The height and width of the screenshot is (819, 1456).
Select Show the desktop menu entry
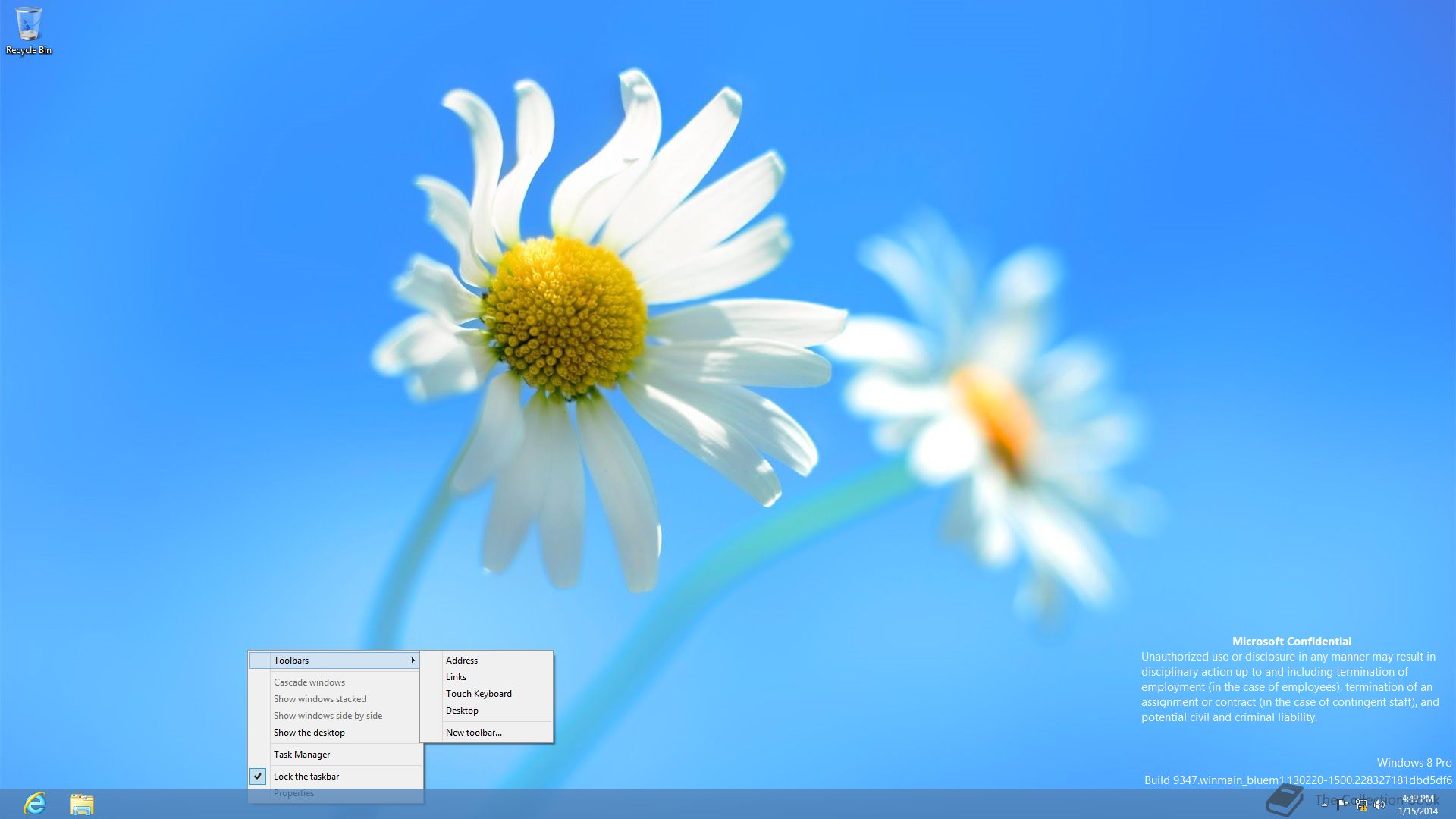(309, 733)
